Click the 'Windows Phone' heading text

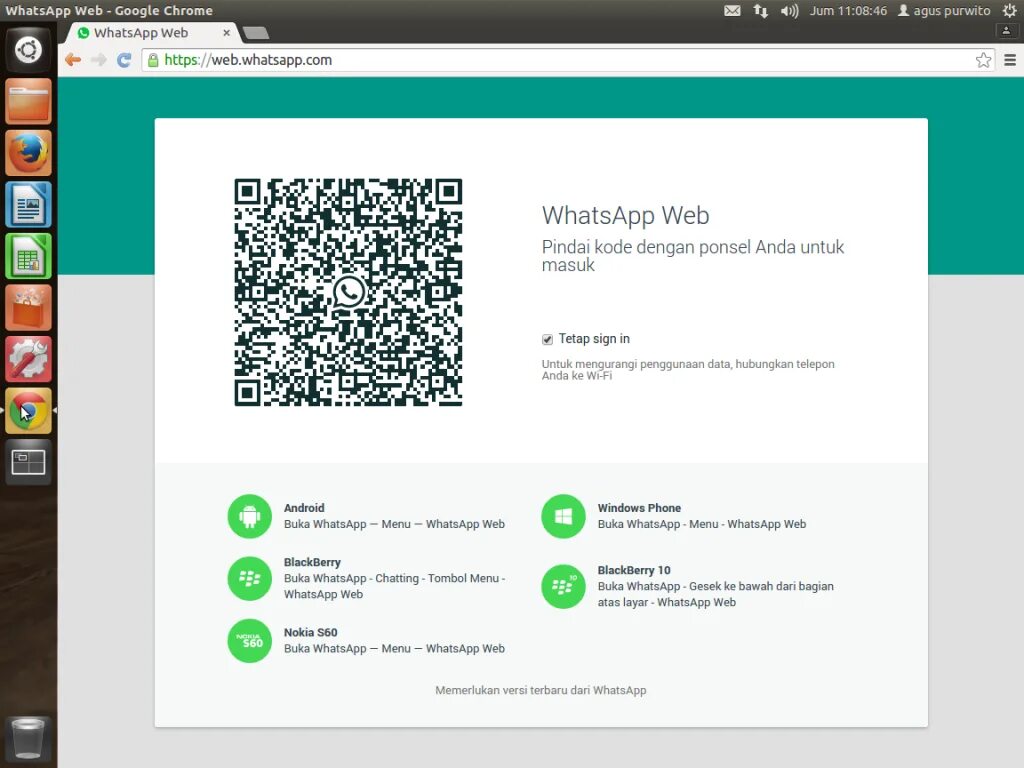(x=639, y=508)
